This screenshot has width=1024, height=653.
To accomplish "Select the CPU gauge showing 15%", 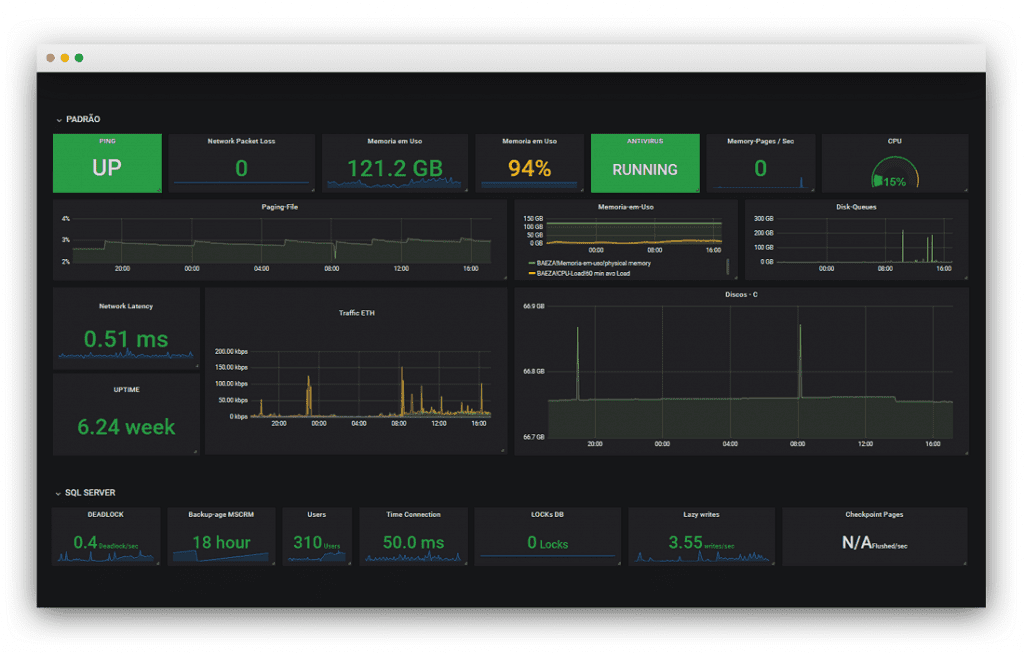I will pos(893,168).
